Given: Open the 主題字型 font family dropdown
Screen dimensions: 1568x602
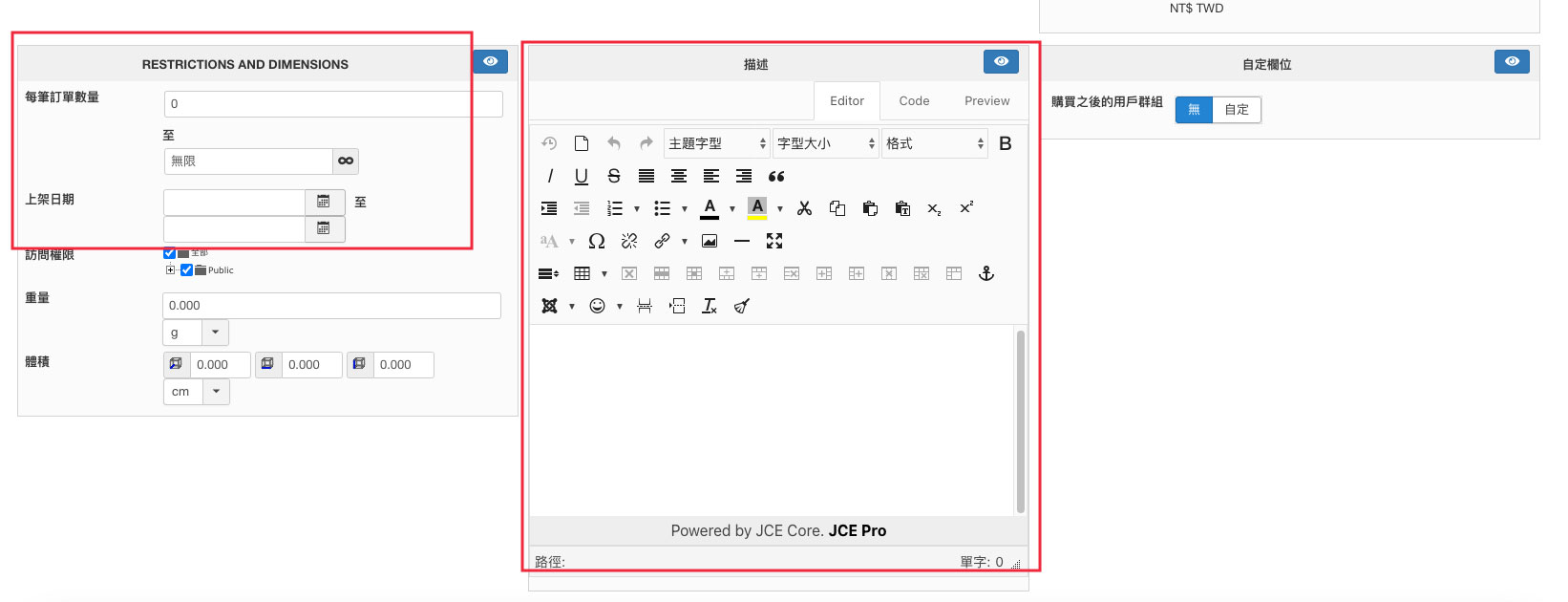Looking at the screenshot, I should pyautogui.click(x=717, y=143).
